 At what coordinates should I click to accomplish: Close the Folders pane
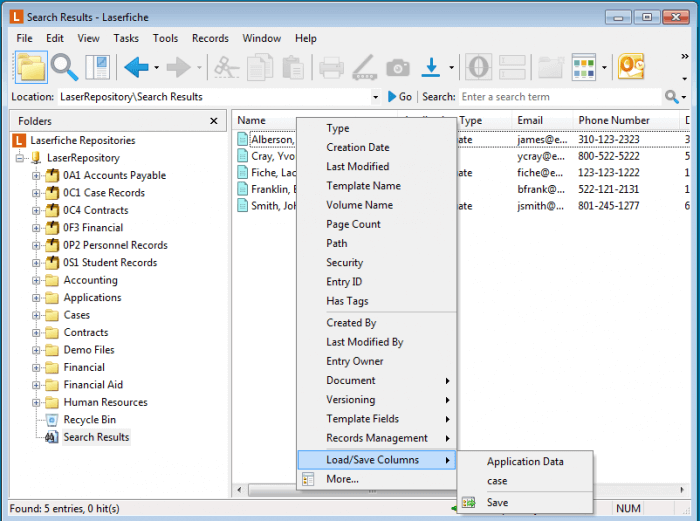214,121
